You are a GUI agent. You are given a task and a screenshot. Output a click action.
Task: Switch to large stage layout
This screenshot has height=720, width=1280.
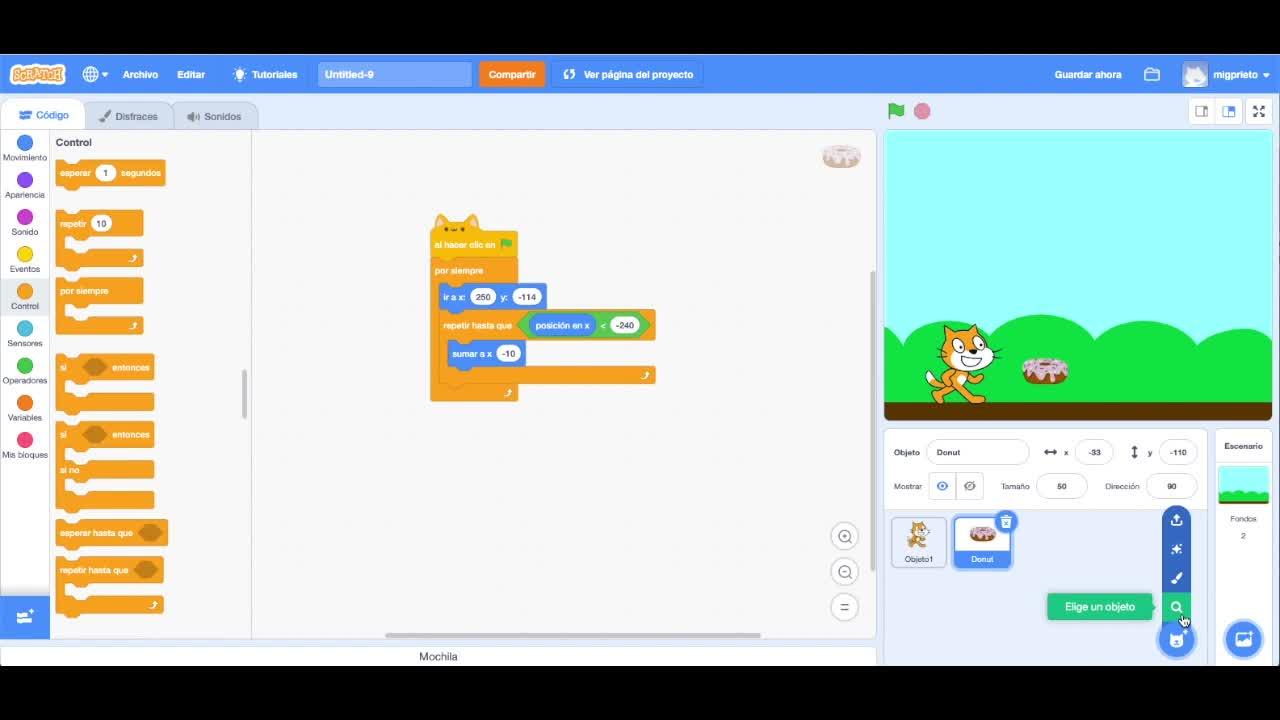pyautogui.click(x=1229, y=111)
